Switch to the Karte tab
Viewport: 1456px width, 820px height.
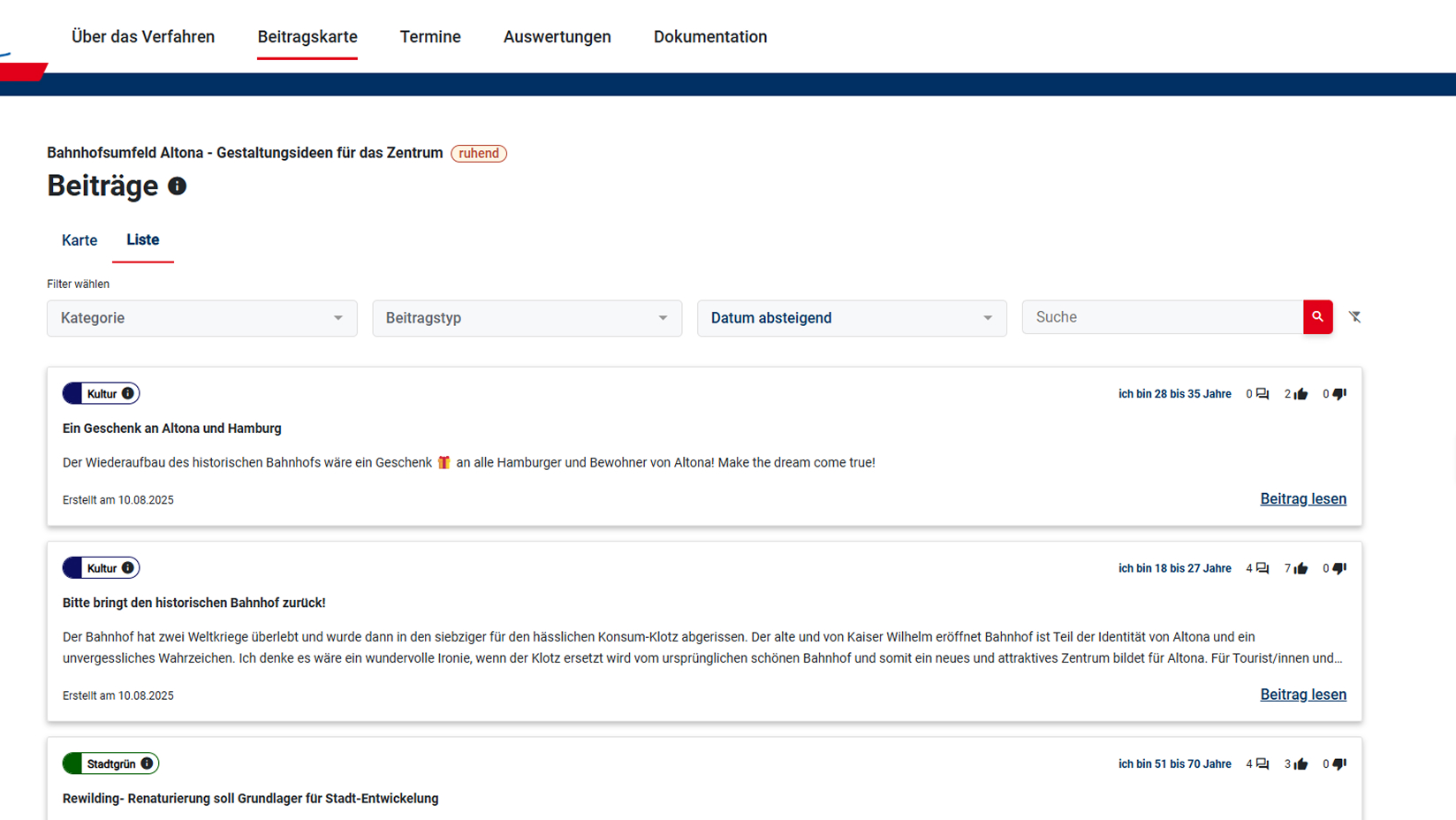click(x=80, y=239)
